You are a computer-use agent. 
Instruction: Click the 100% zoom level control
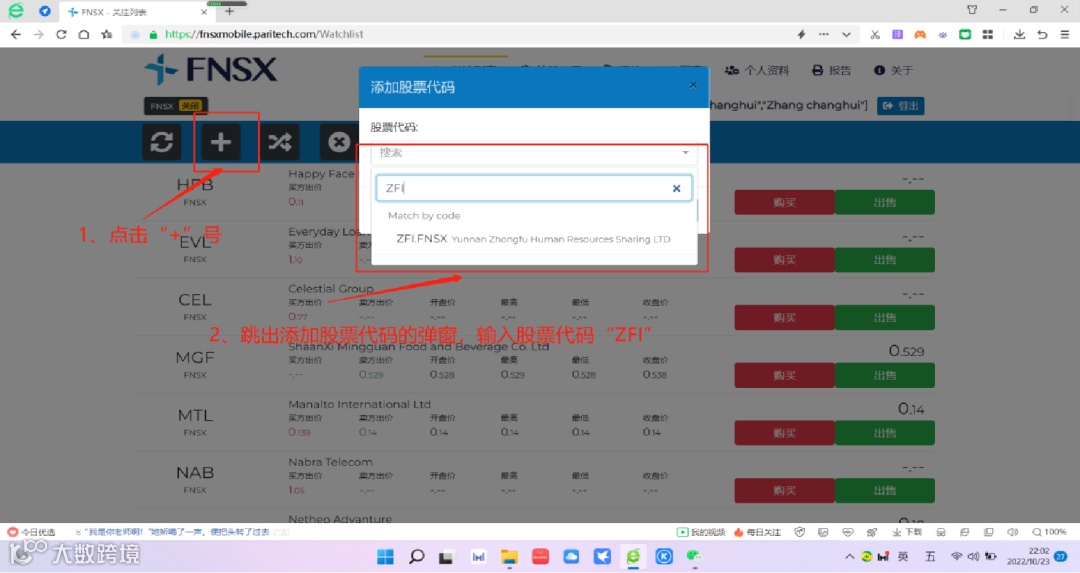pos(1048,532)
